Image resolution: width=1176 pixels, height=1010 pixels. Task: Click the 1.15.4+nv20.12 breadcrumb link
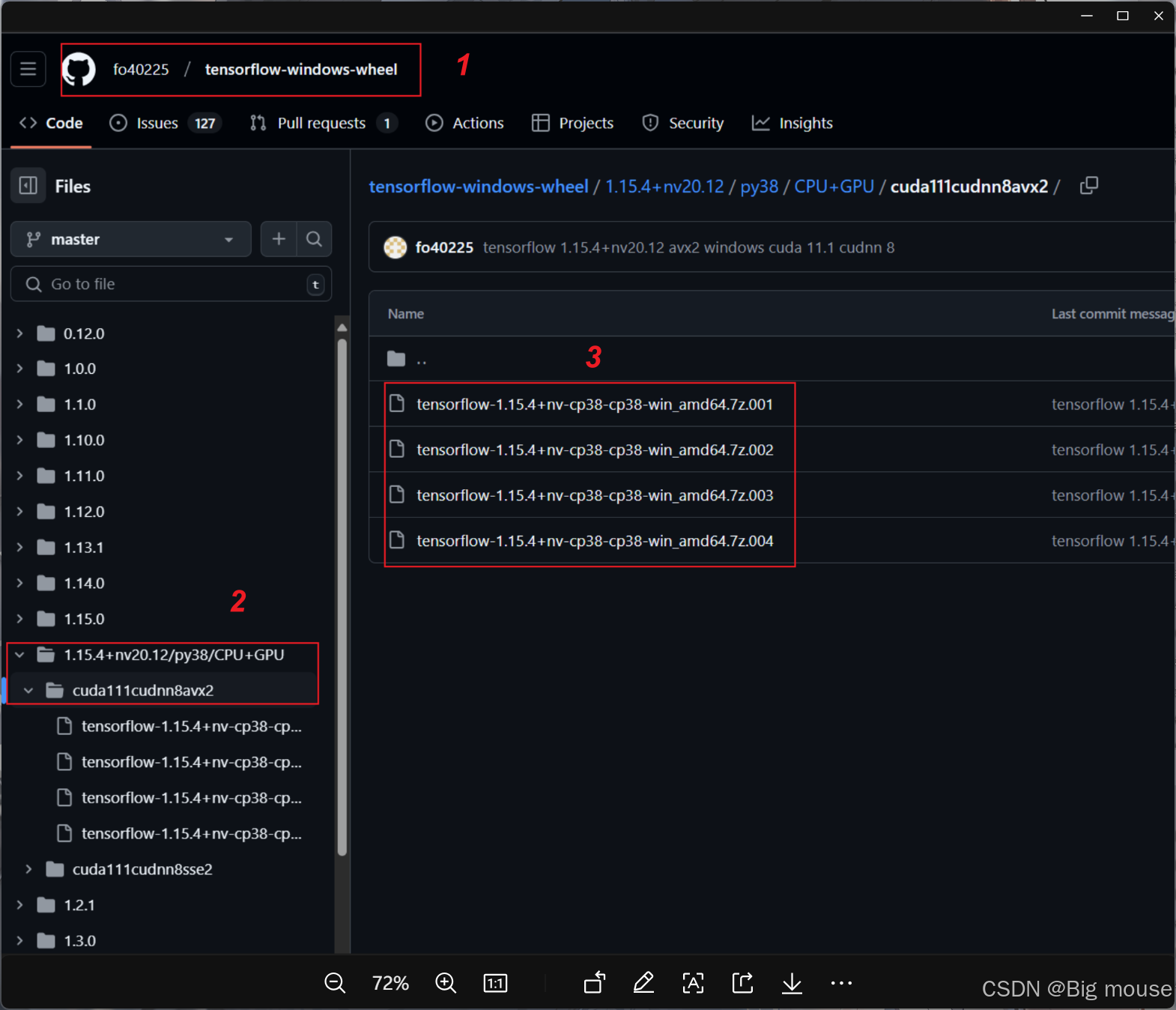[x=664, y=186]
